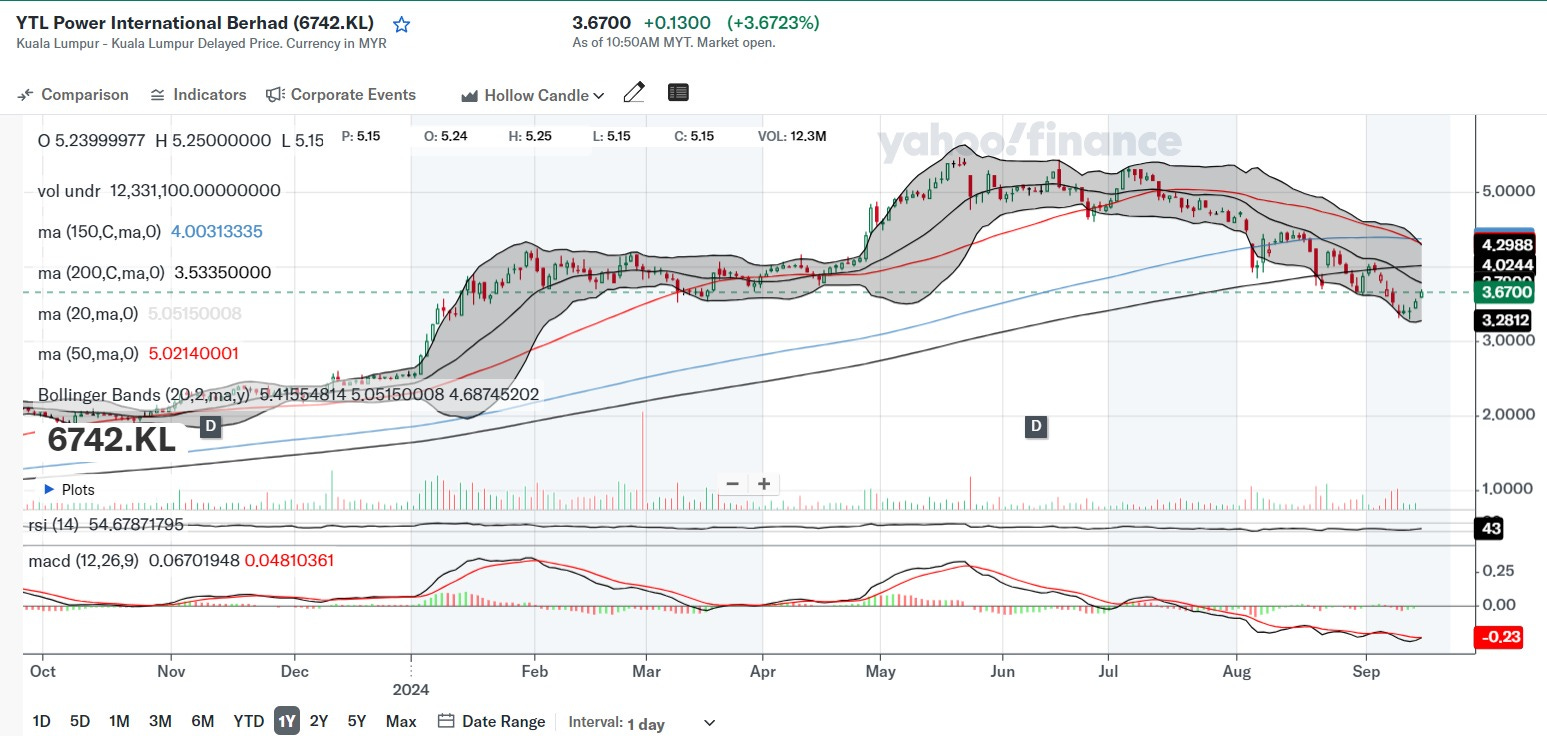1547x736 pixels.
Task: Click the (+3.6723%) percent change value
Action: tap(773, 22)
